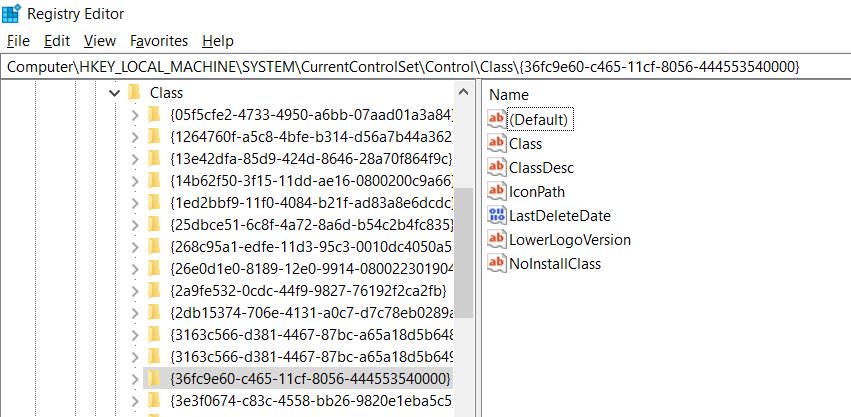Select the ClassDesc value name

pos(541,168)
